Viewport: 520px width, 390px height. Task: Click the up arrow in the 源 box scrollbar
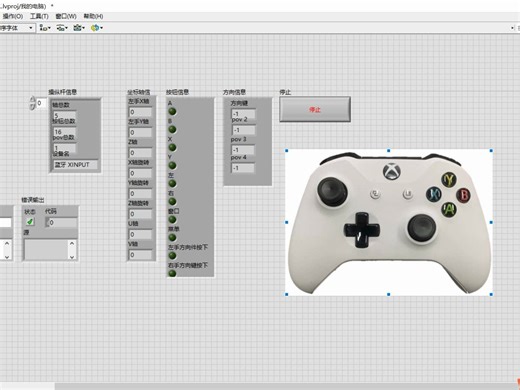click(x=72, y=244)
